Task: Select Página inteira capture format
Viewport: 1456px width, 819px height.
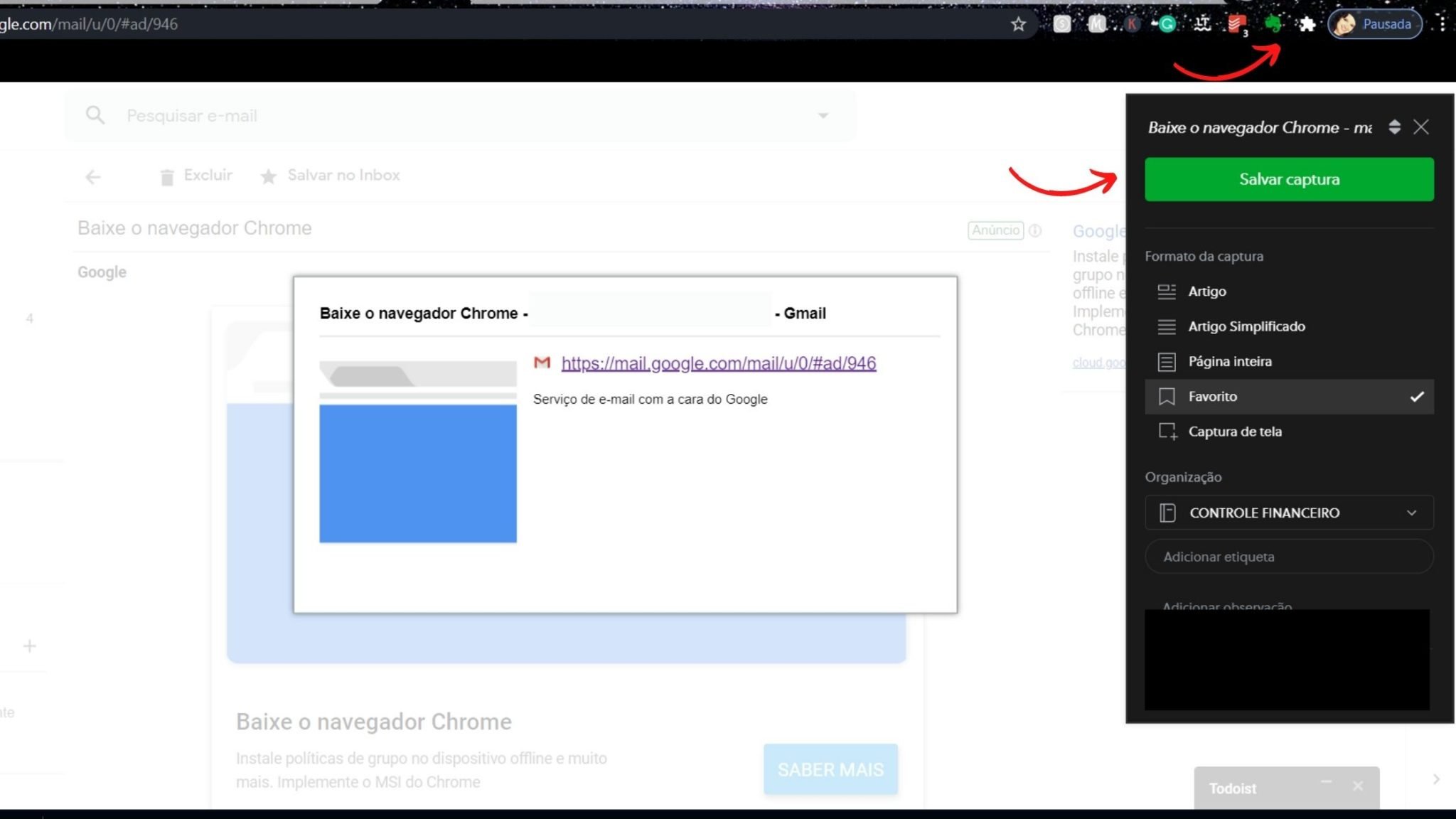Action: (1289, 361)
